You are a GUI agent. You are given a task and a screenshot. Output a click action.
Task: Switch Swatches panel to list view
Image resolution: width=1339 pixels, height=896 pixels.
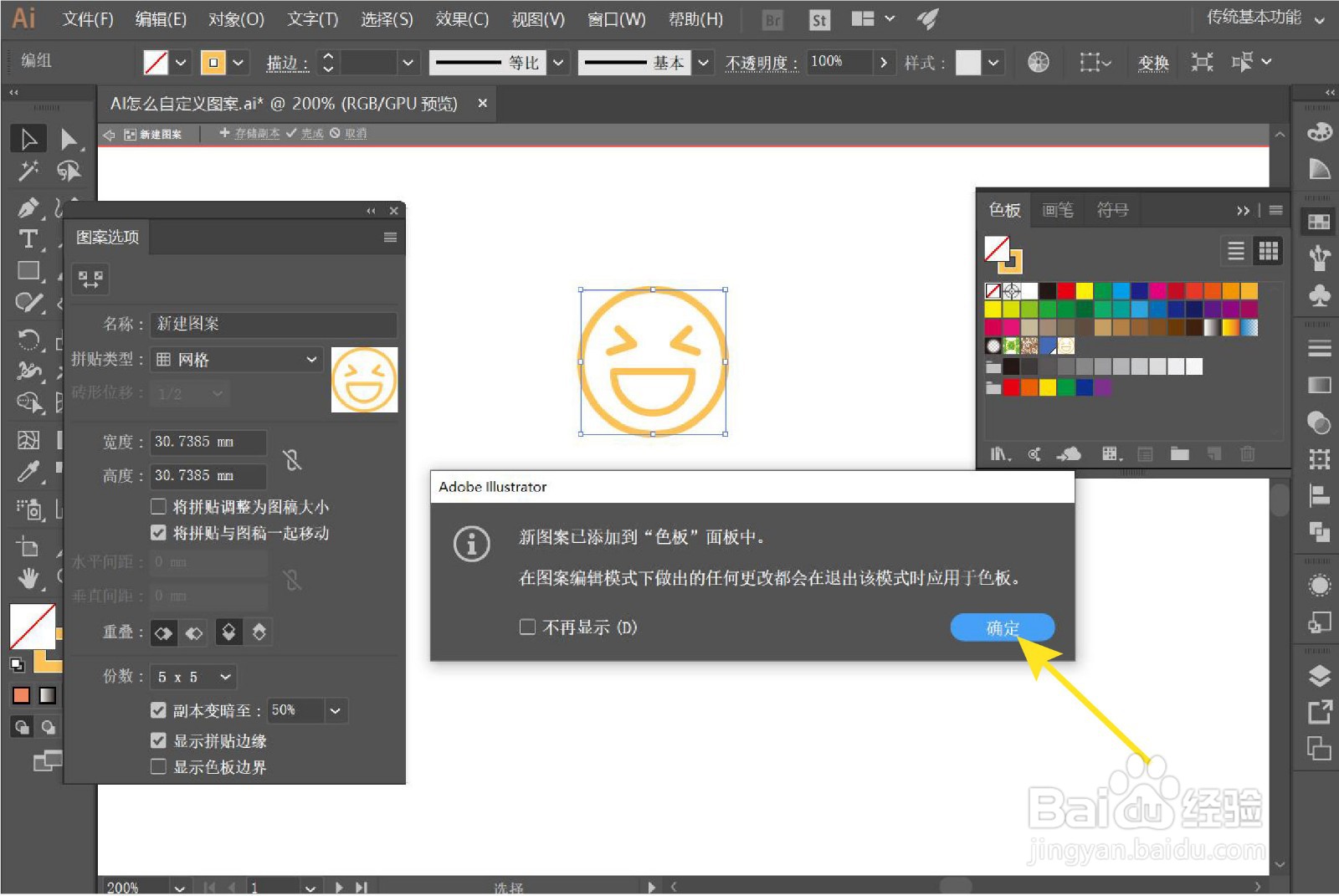pyautogui.click(x=1236, y=250)
